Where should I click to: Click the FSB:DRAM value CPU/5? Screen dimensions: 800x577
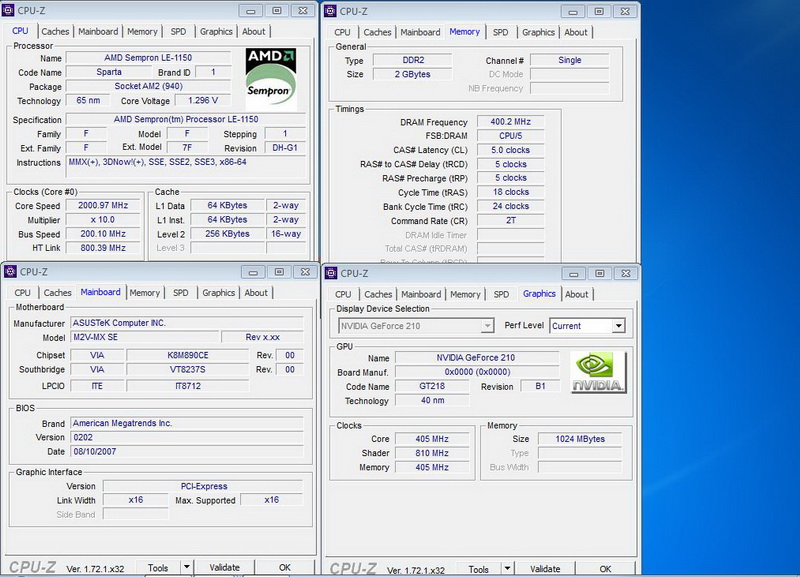(510, 136)
